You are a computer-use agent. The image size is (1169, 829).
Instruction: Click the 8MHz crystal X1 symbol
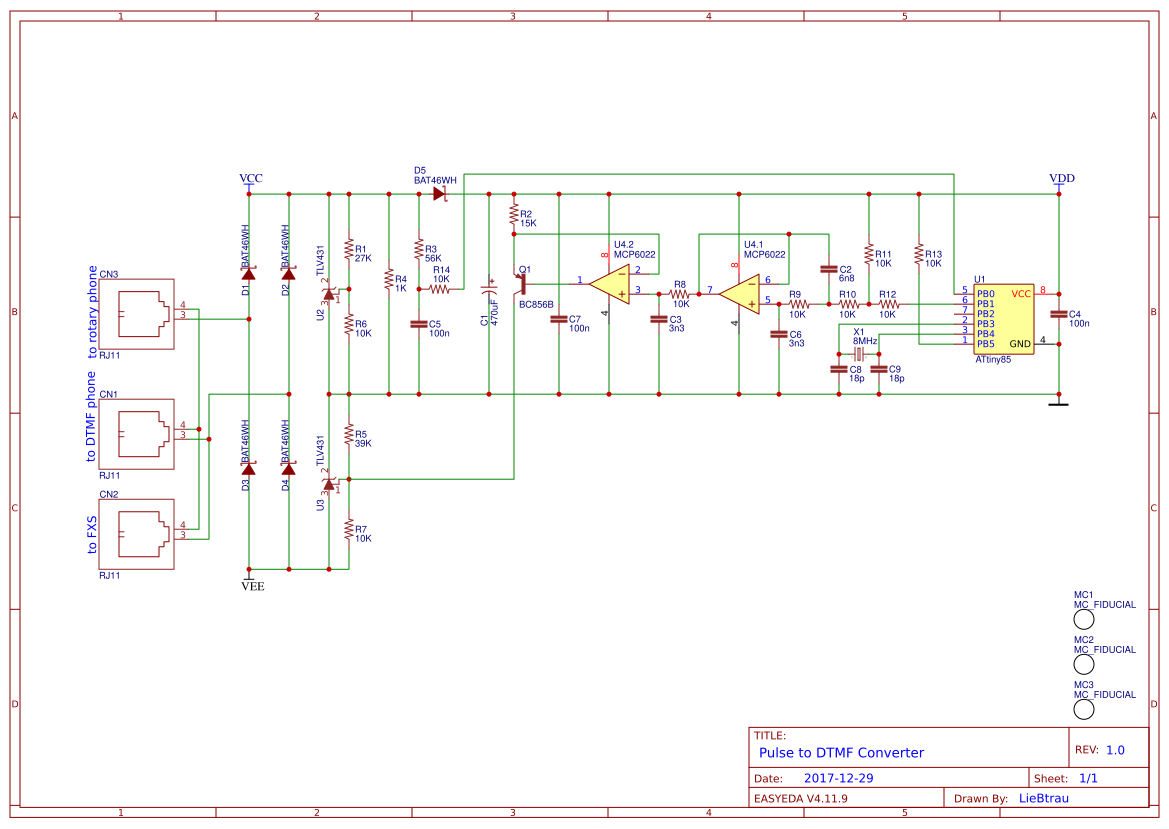[x=857, y=352]
